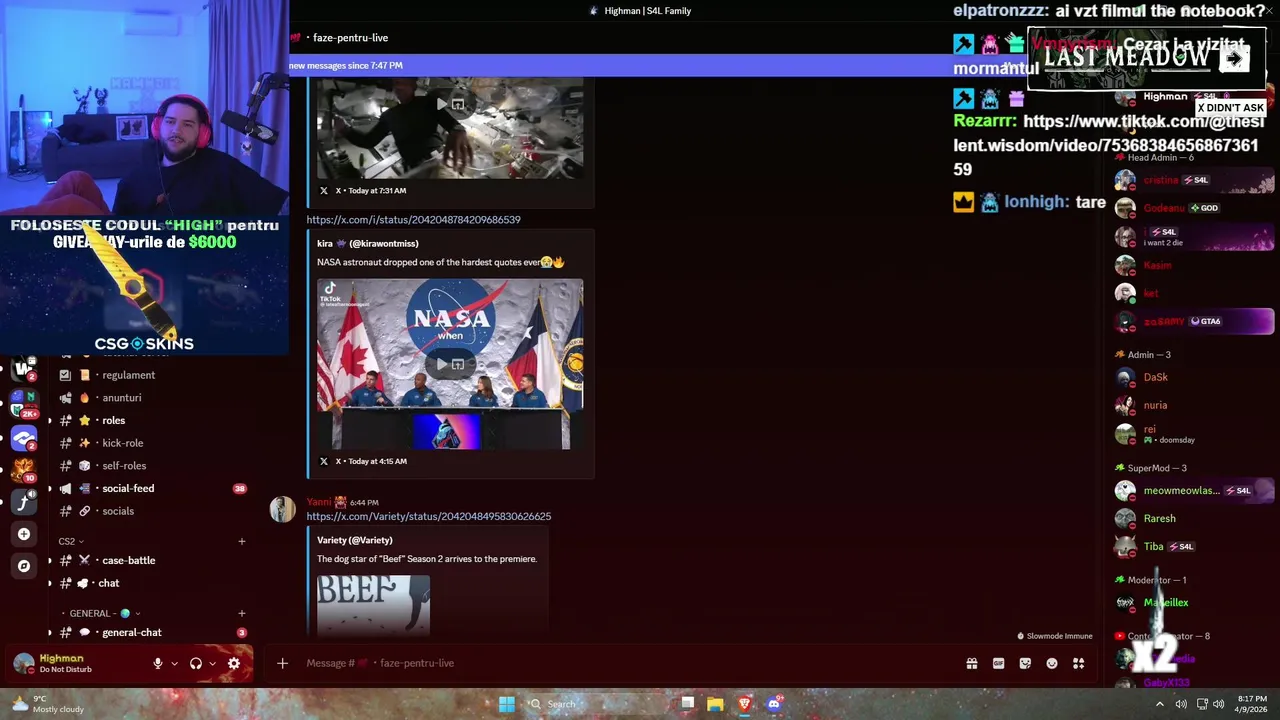This screenshot has width=1280, height=720.
Task: Open the anunturi channel
Action: [x=121, y=398]
